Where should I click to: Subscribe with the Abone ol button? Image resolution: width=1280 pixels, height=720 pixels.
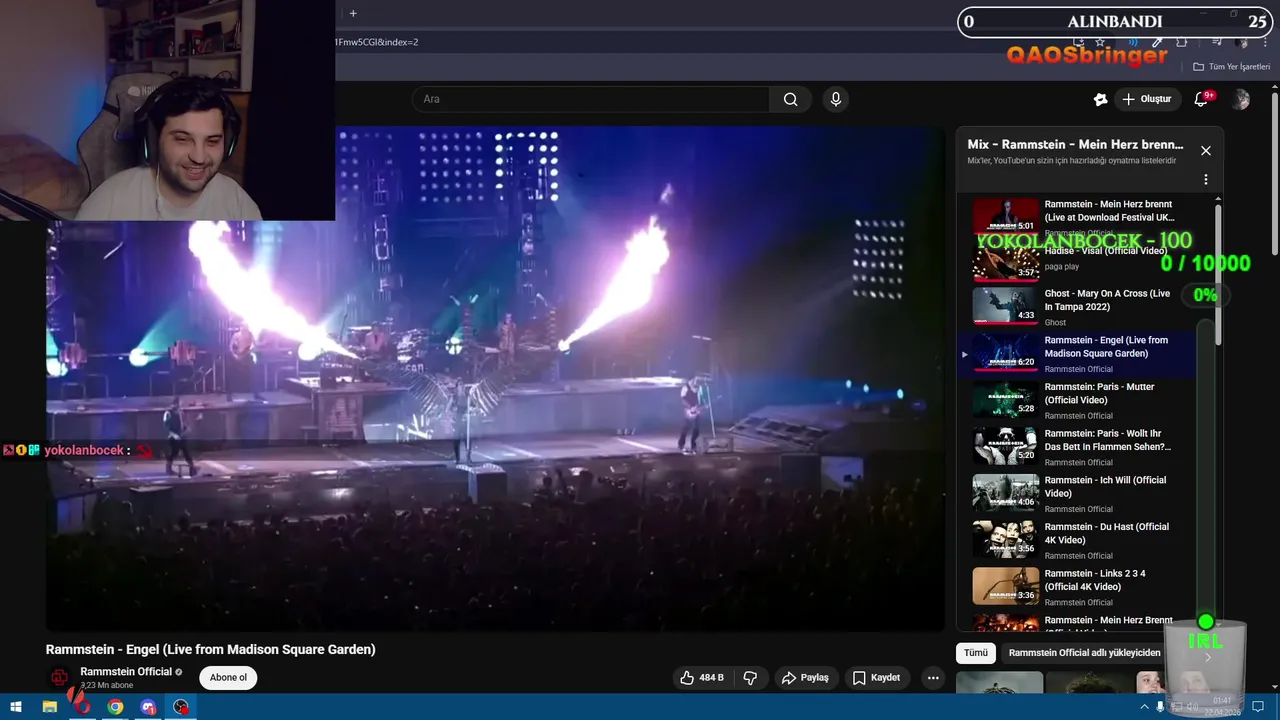pyautogui.click(x=228, y=677)
